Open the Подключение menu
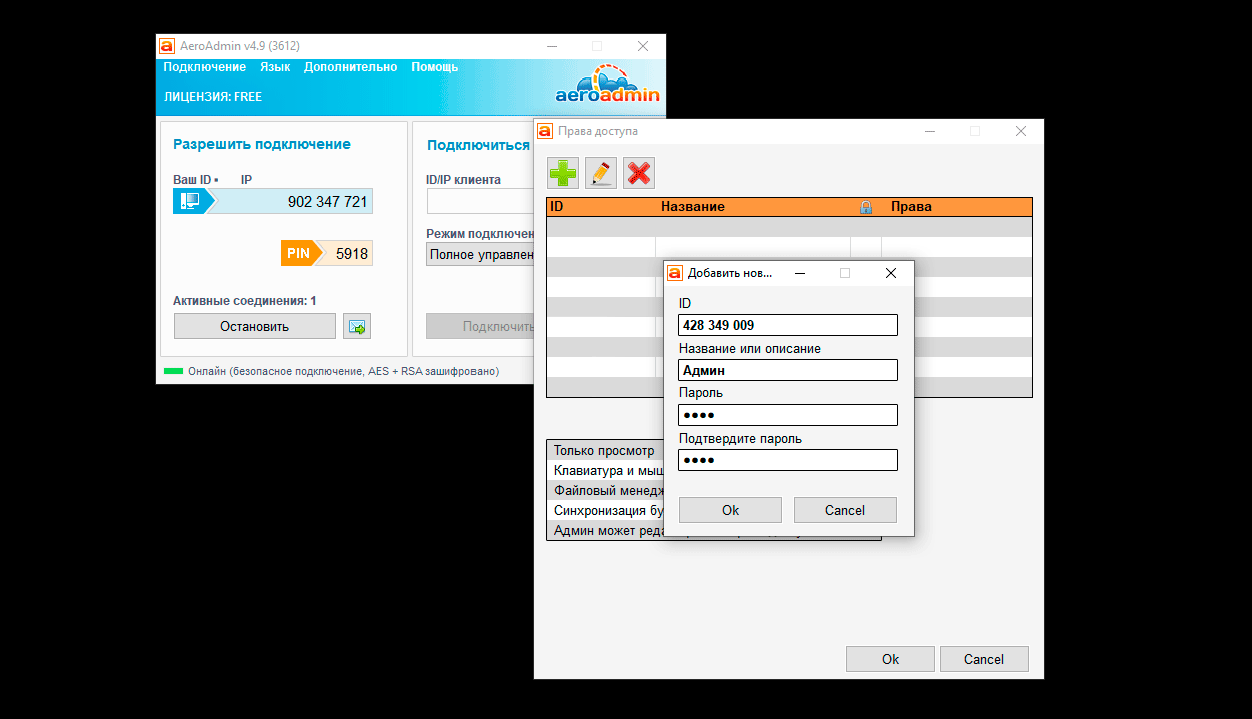Image resolution: width=1252 pixels, height=719 pixels. point(205,67)
